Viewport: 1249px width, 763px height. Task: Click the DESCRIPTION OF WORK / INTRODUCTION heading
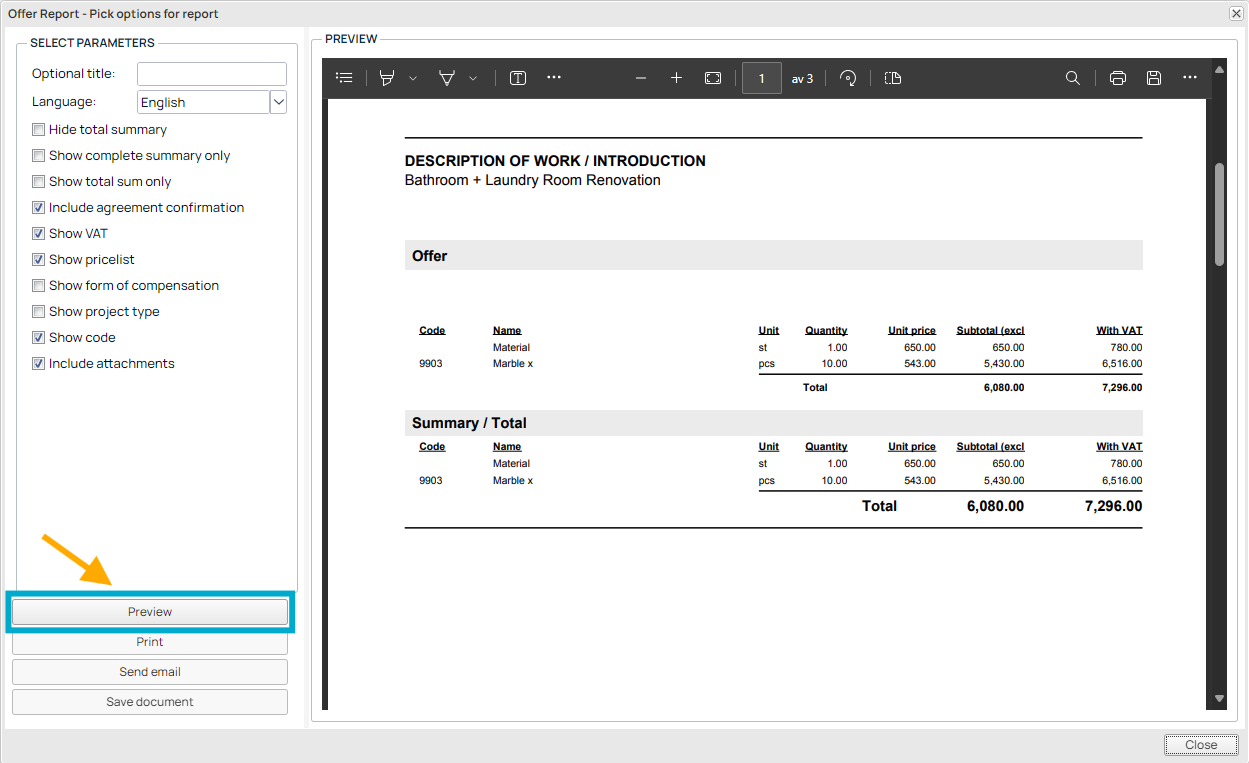(555, 161)
